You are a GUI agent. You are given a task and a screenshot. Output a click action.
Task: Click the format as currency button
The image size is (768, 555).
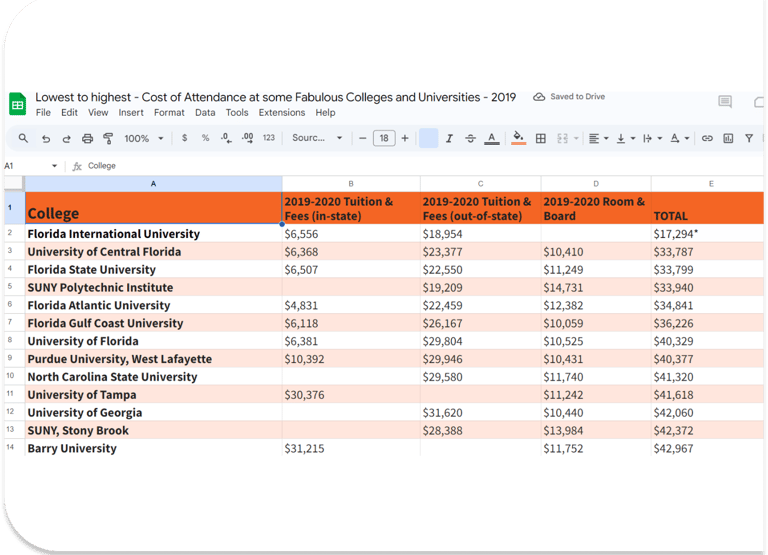185,139
